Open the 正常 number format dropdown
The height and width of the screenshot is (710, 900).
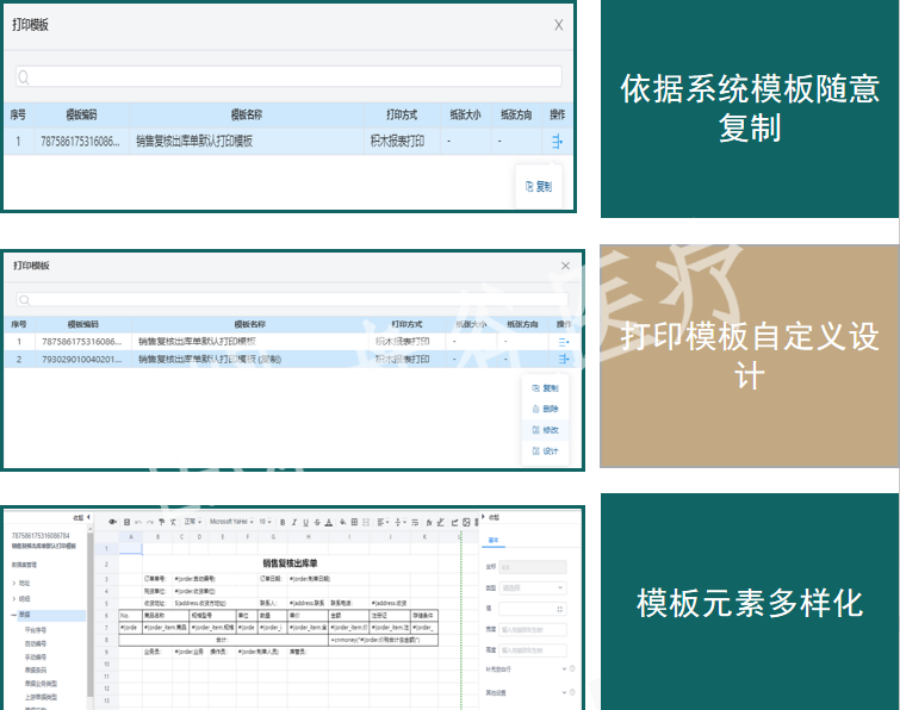click(193, 522)
